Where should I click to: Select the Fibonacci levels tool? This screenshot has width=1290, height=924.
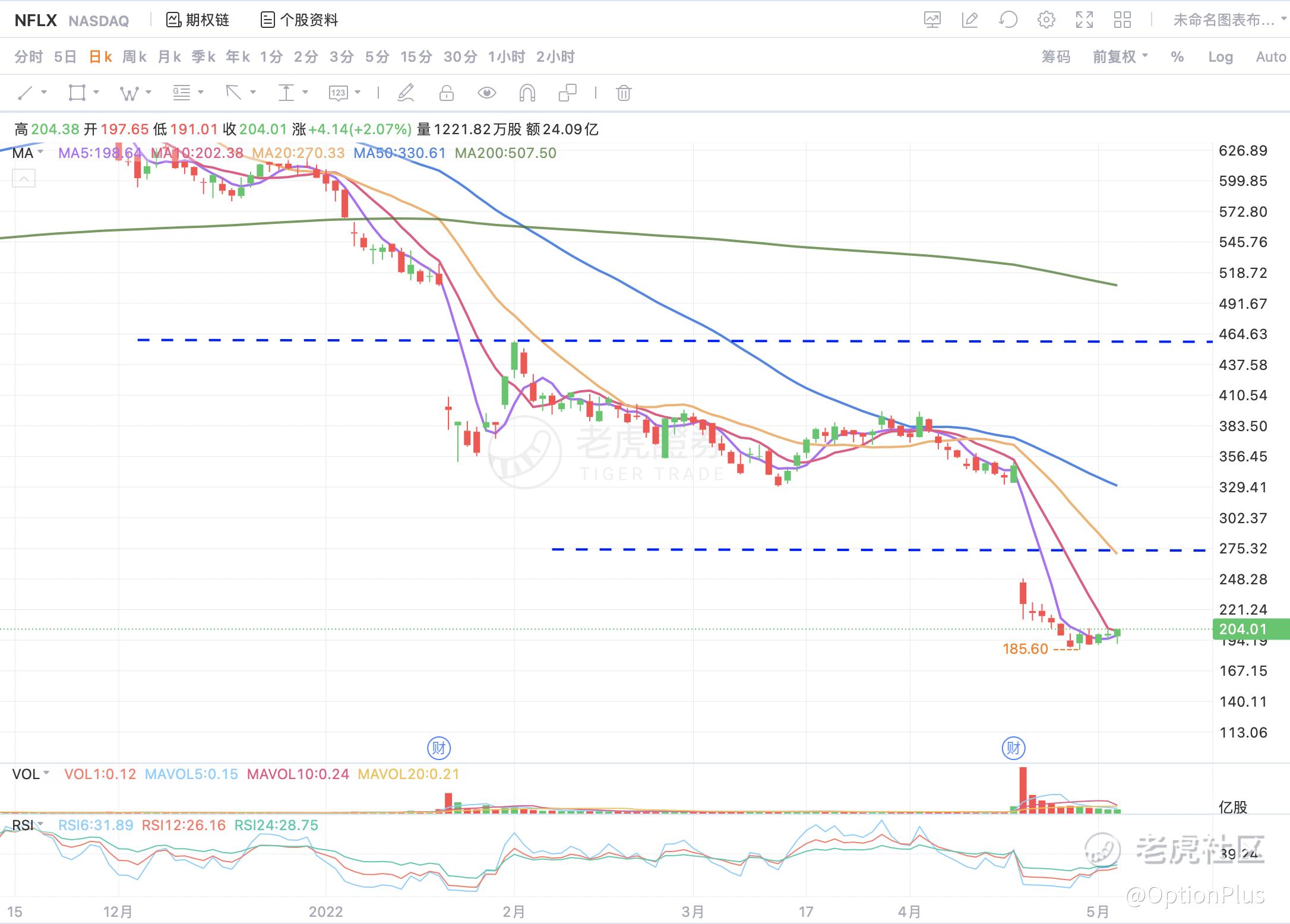tap(181, 93)
